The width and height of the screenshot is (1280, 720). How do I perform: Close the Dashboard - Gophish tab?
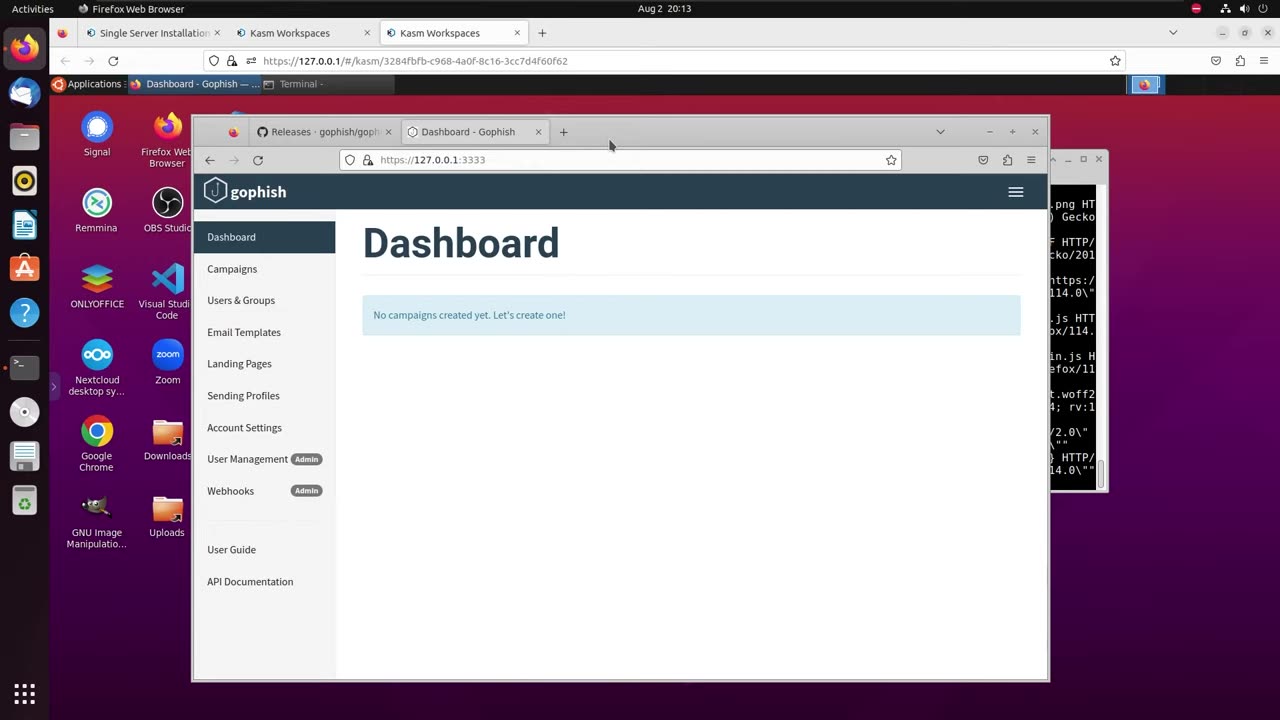(x=538, y=132)
